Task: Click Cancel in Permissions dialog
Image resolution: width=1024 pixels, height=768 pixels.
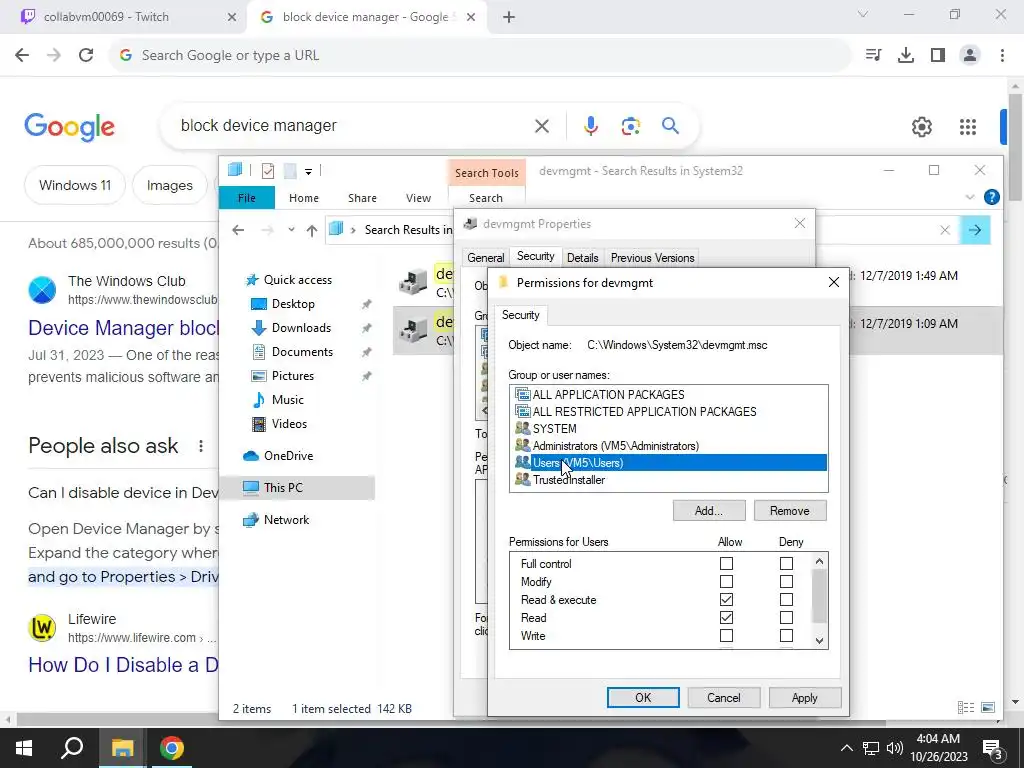Action: point(724,697)
